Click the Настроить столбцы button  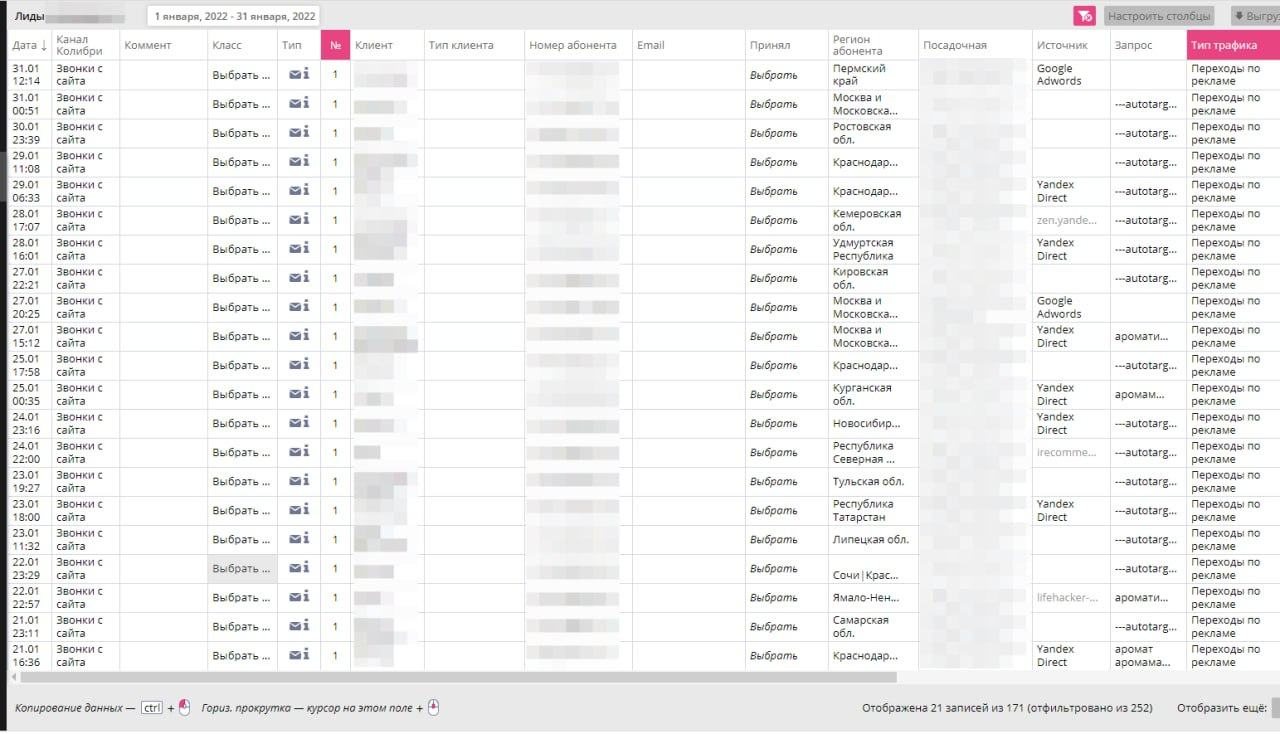coord(1159,16)
